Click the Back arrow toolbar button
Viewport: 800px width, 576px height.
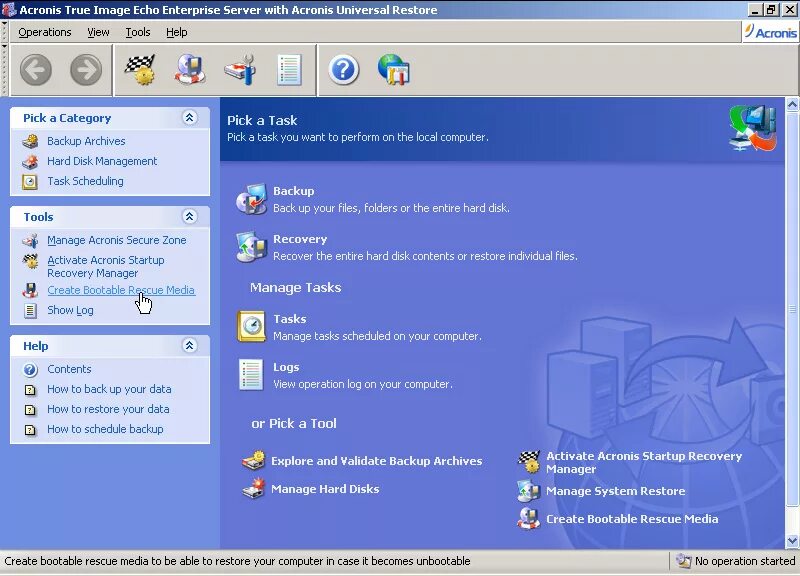[36, 70]
